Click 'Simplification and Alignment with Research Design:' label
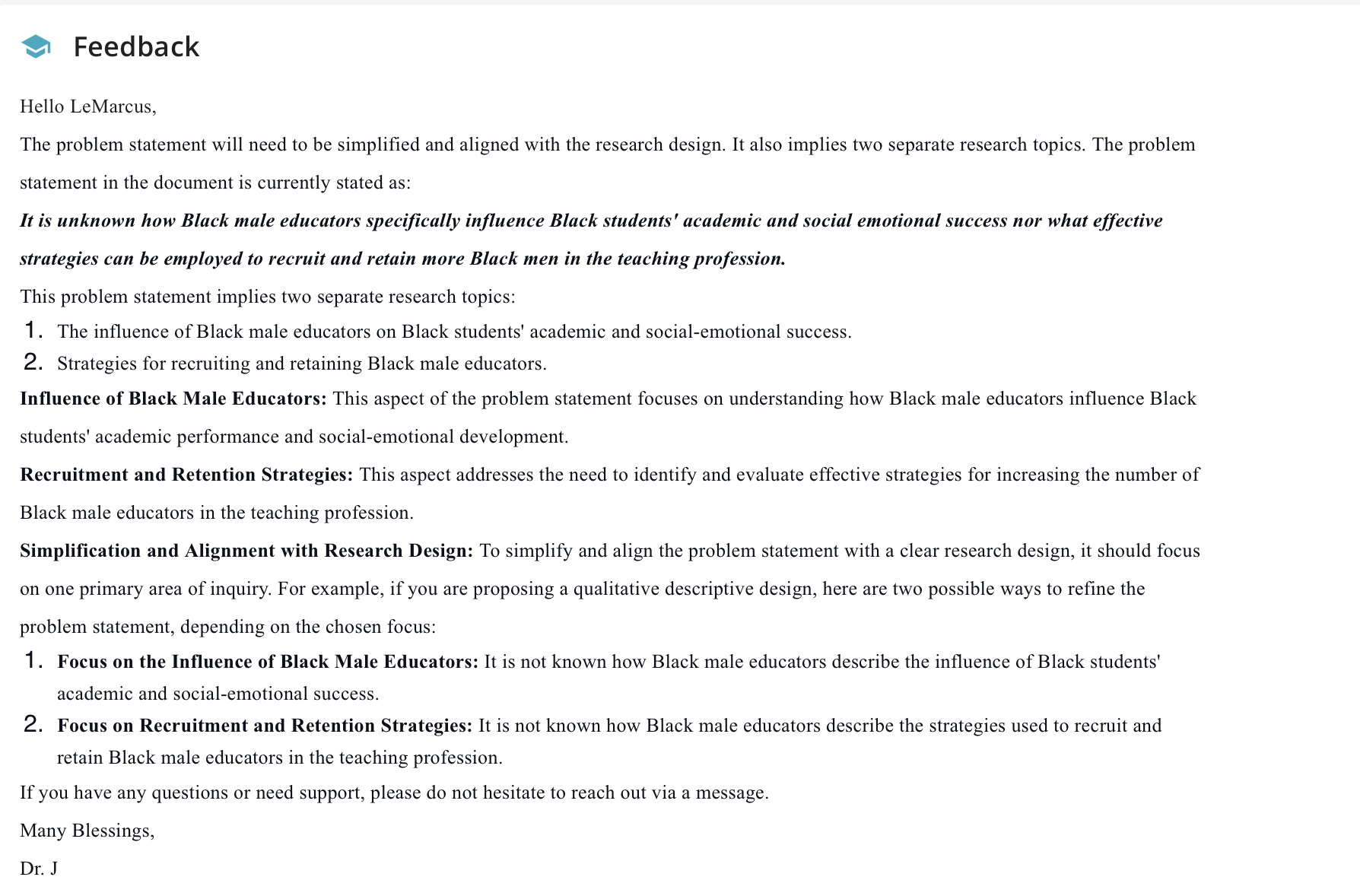The height and width of the screenshot is (896, 1360). tap(246, 551)
